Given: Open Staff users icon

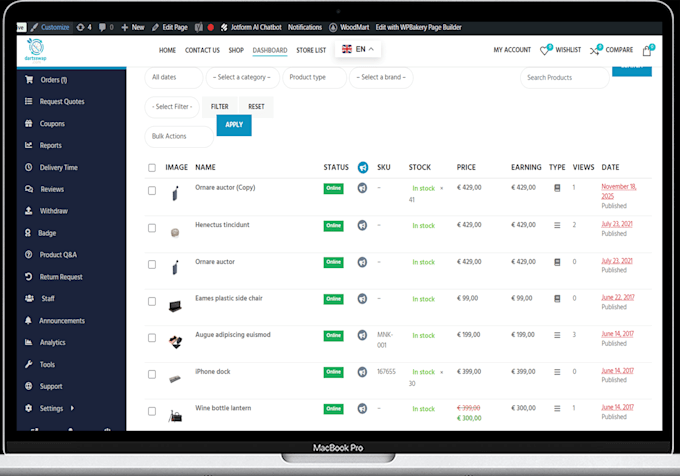Looking at the screenshot, I should pos(29,298).
